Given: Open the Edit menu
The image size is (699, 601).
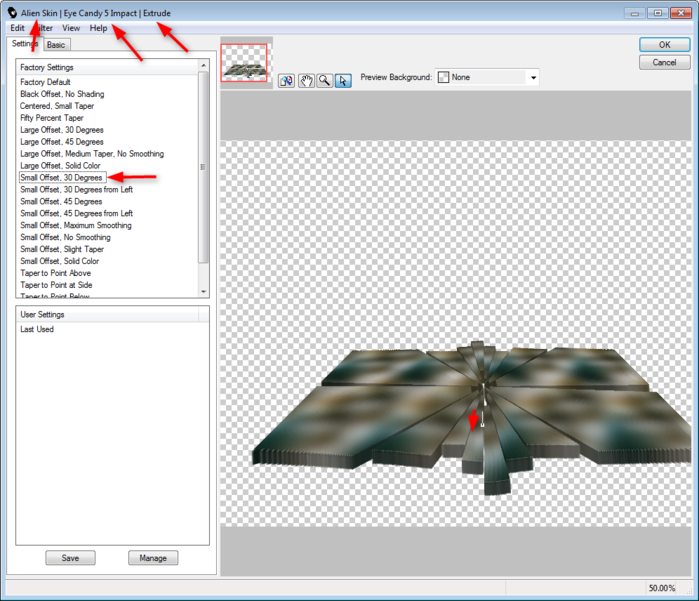Looking at the screenshot, I should click(x=17, y=28).
